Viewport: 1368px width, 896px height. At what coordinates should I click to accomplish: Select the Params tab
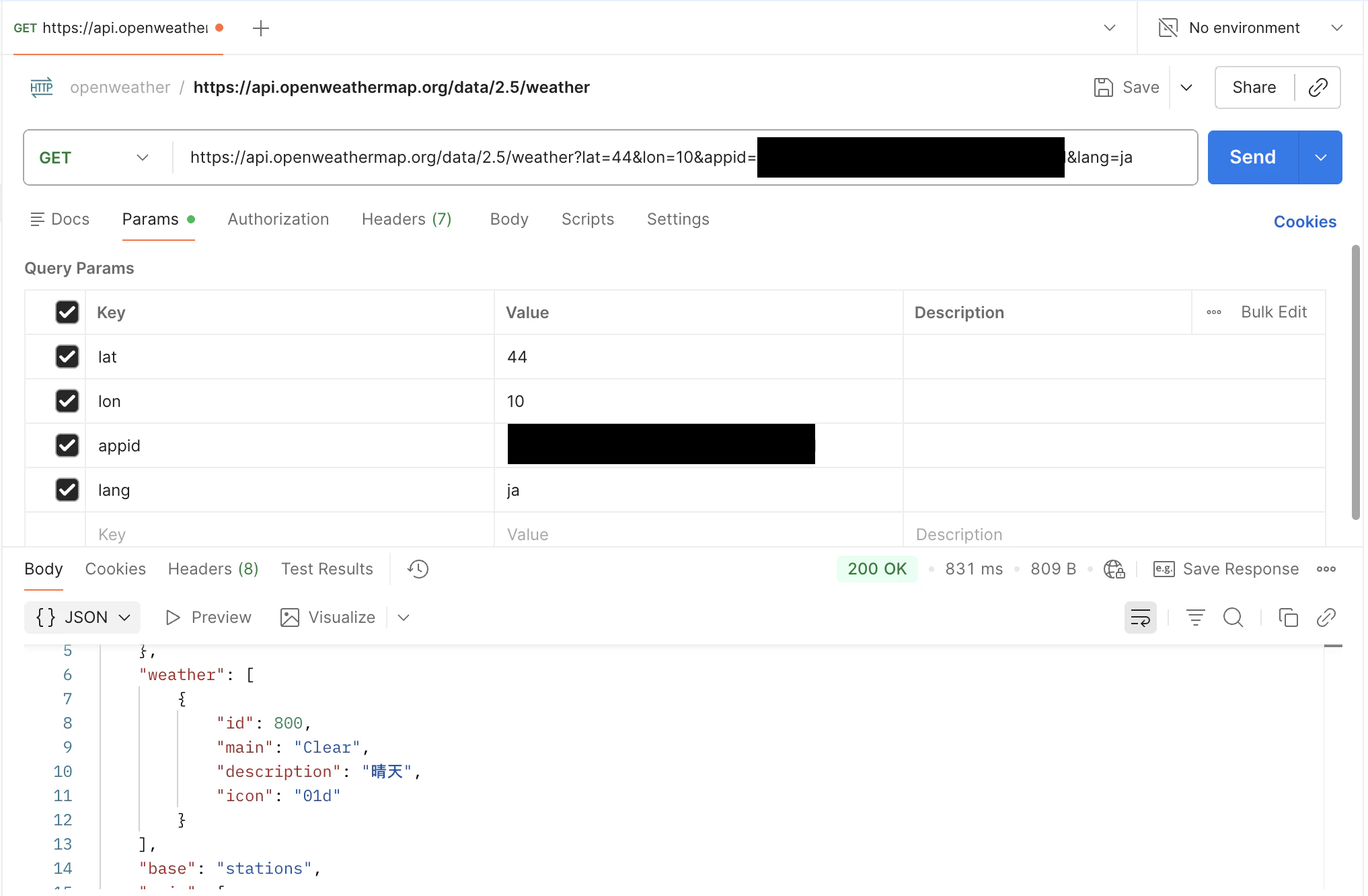pos(158,219)
